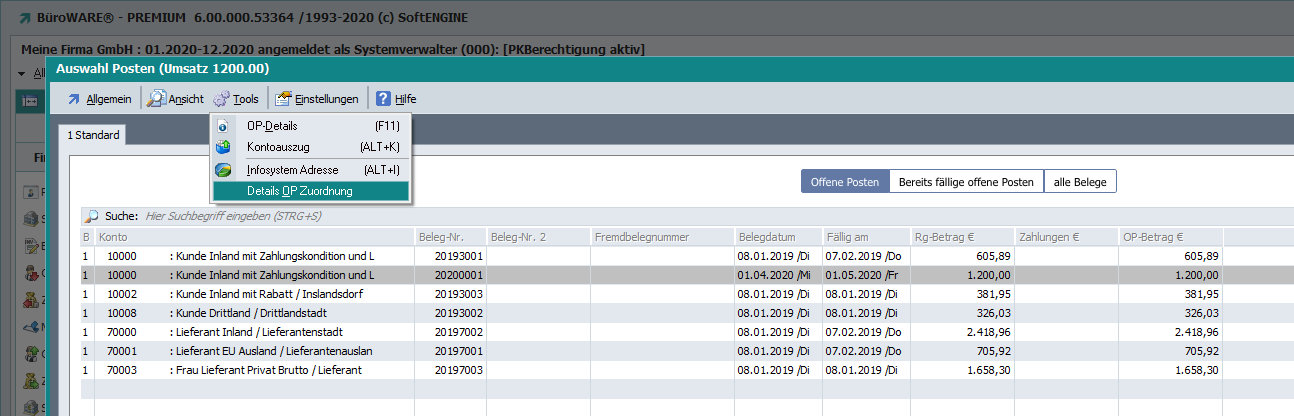Click the Tools gears icon

(x=221, y=99)
